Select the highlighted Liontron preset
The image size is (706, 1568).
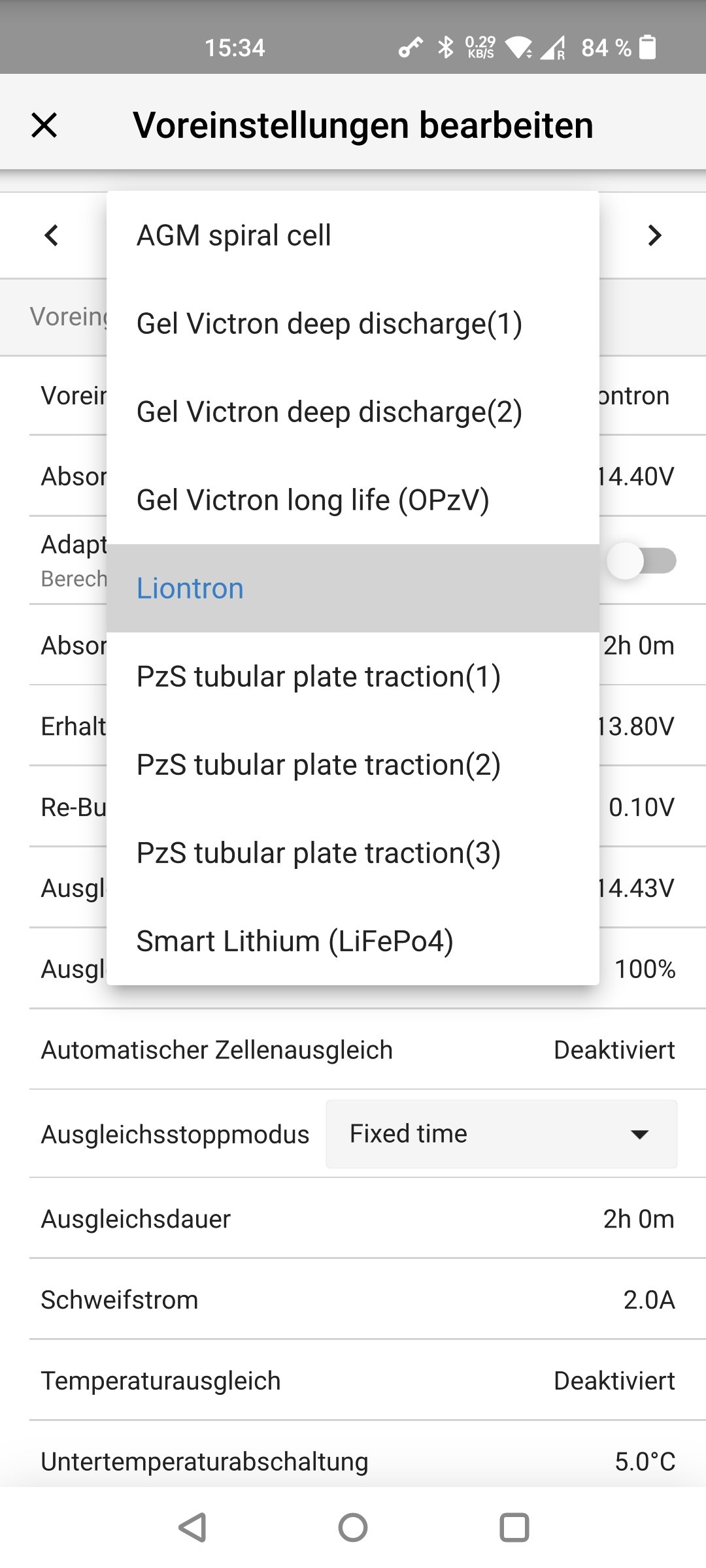point(353,588)
